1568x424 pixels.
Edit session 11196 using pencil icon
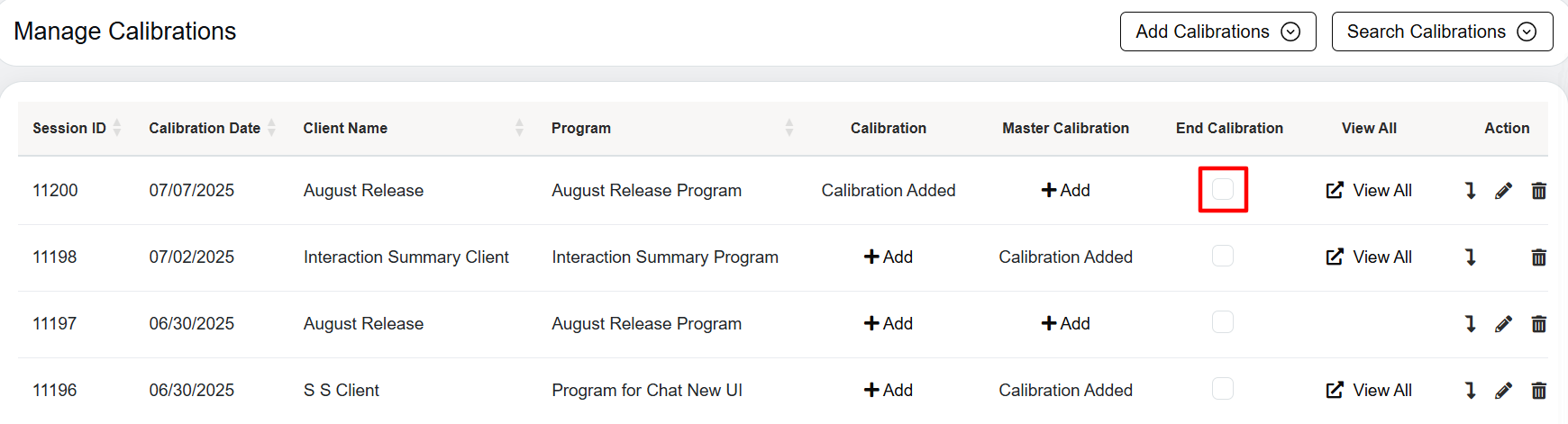(1503, 391)
